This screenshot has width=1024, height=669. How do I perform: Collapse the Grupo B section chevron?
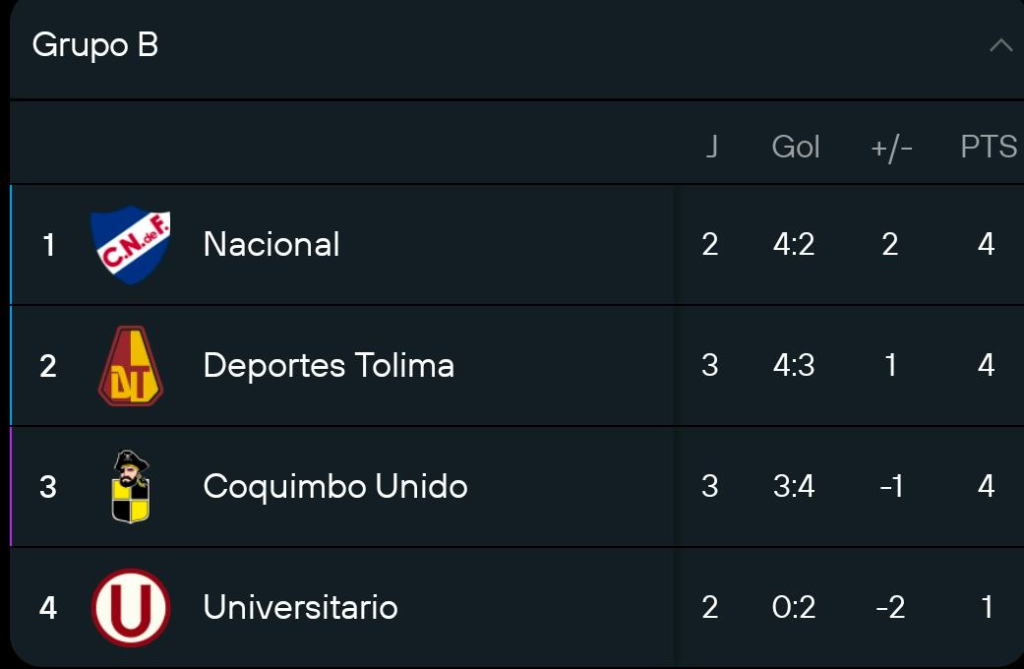(x=1000, y=46)
